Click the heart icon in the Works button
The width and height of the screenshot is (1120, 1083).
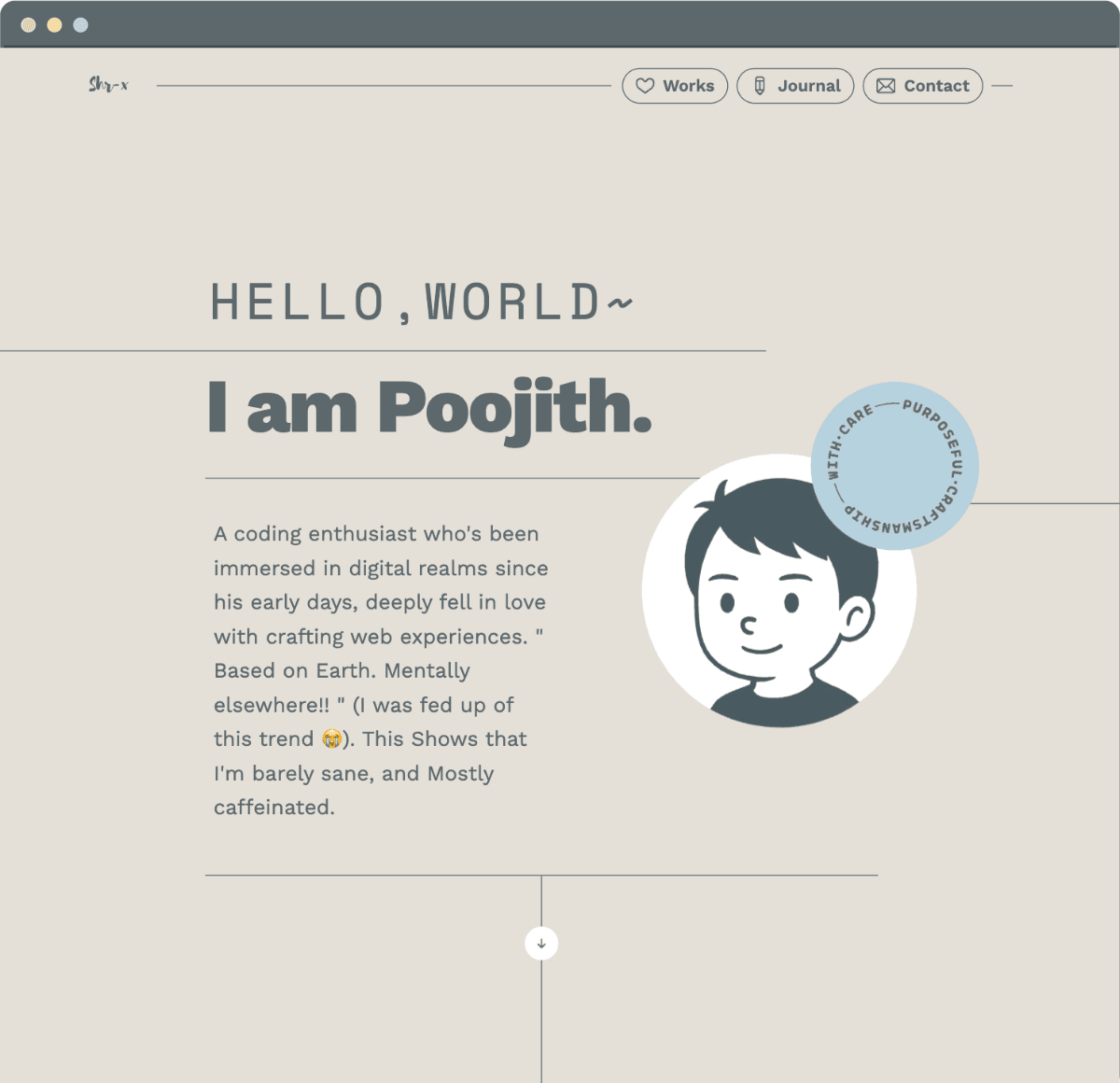(645, 86)
